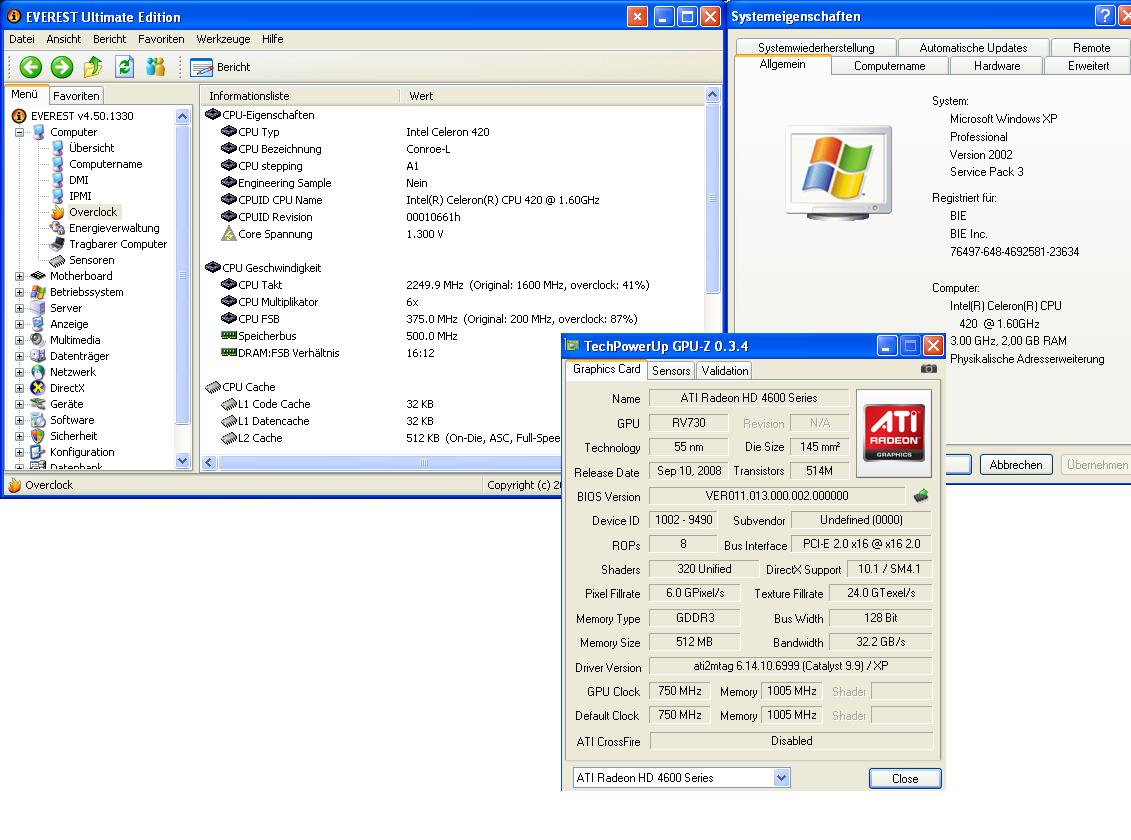Click the GPU-Z Close button

(x=905, y=779)
